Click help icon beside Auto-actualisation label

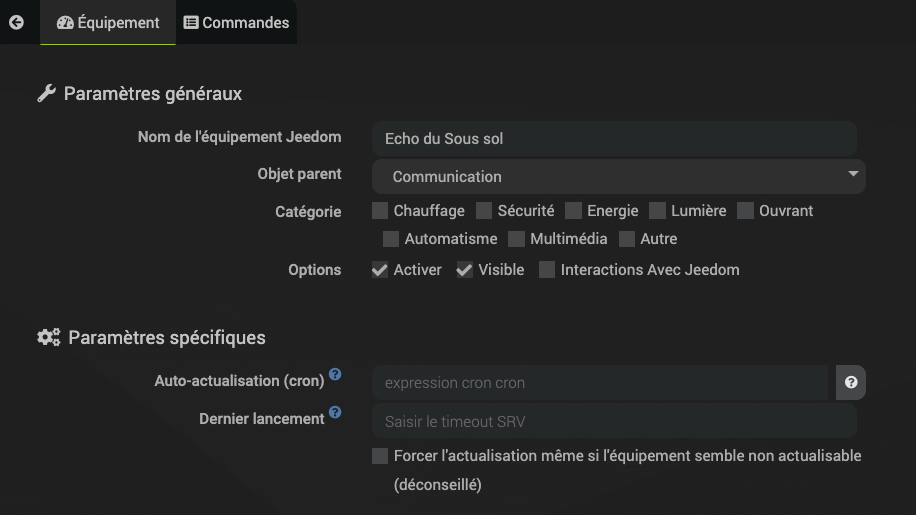[335, 375]
